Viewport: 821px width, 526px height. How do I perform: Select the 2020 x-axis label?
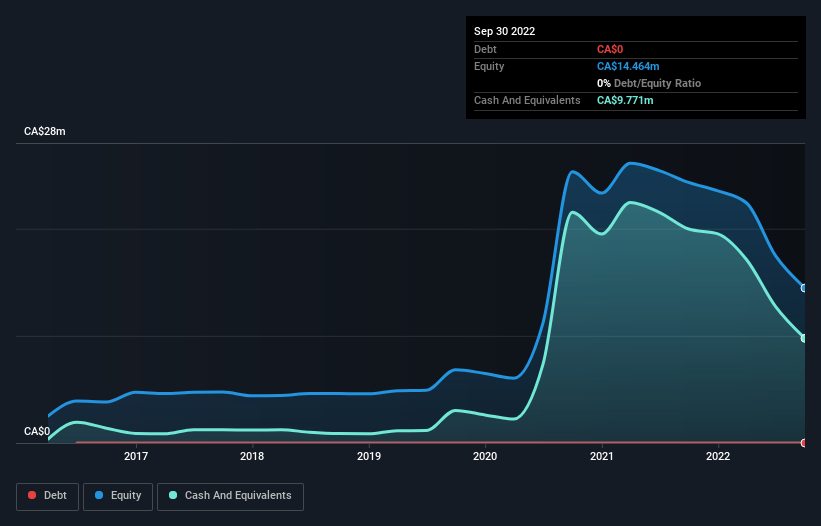485,456
